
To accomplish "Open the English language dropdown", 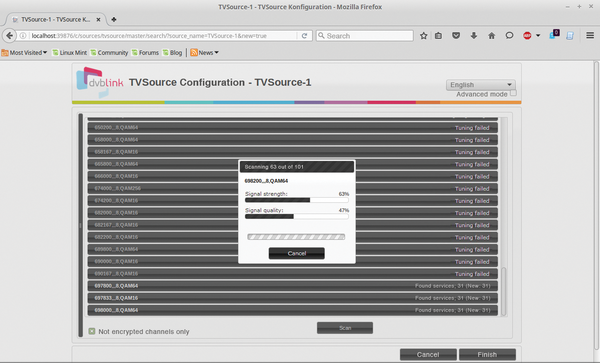I will coord(481,85).
